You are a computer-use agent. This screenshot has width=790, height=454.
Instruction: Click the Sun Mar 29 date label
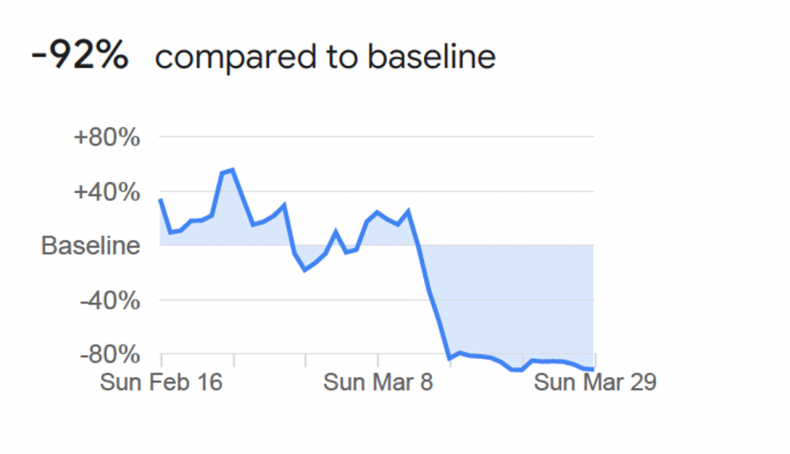point(595,382)
